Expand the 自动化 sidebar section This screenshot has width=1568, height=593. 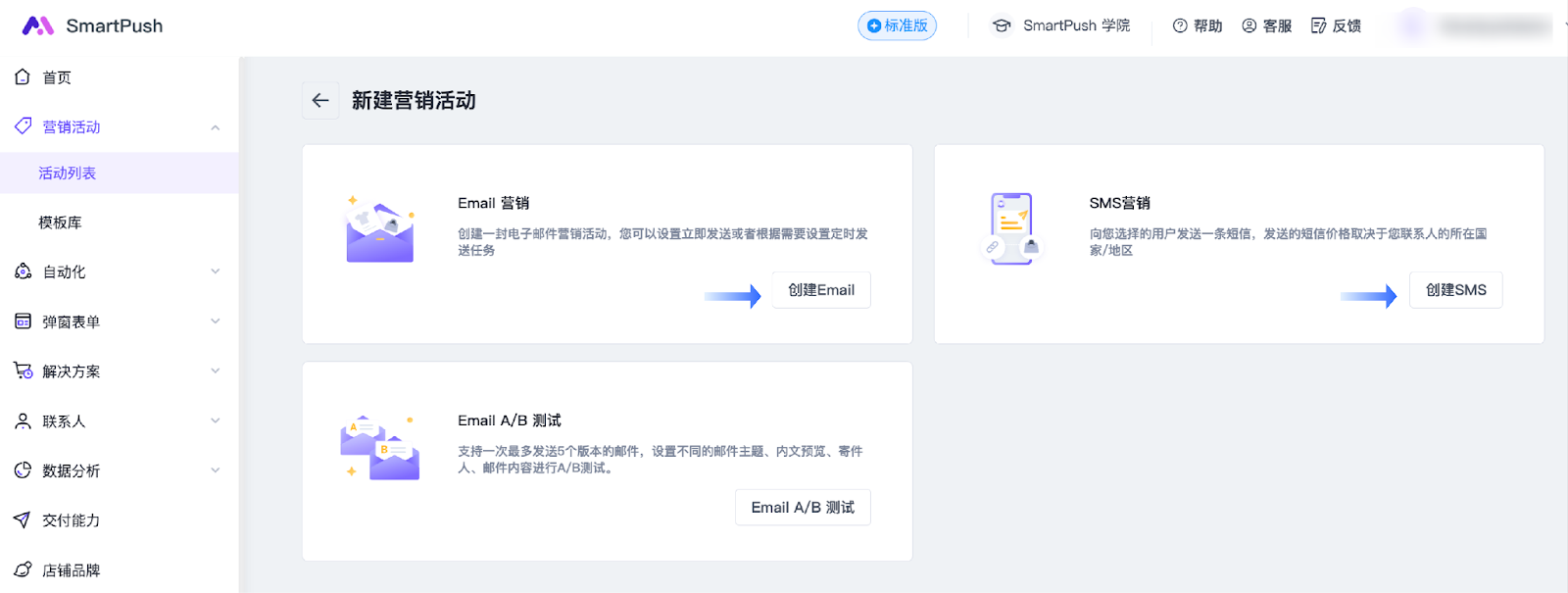tap(215, 272)
